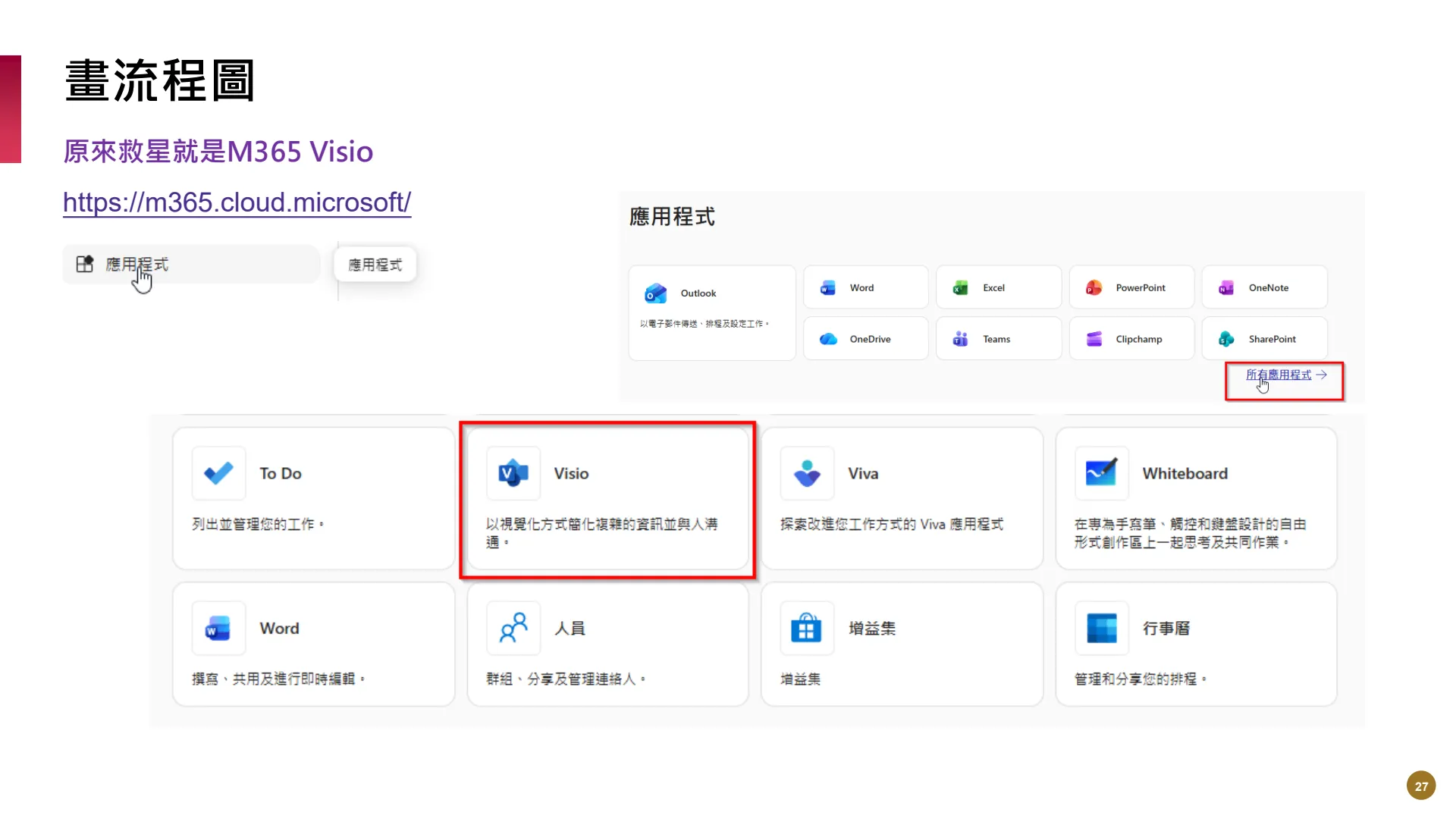This screenshot has width=1456, height=819.
Task: Click the Visio app icon
Action: pos(513,473)
